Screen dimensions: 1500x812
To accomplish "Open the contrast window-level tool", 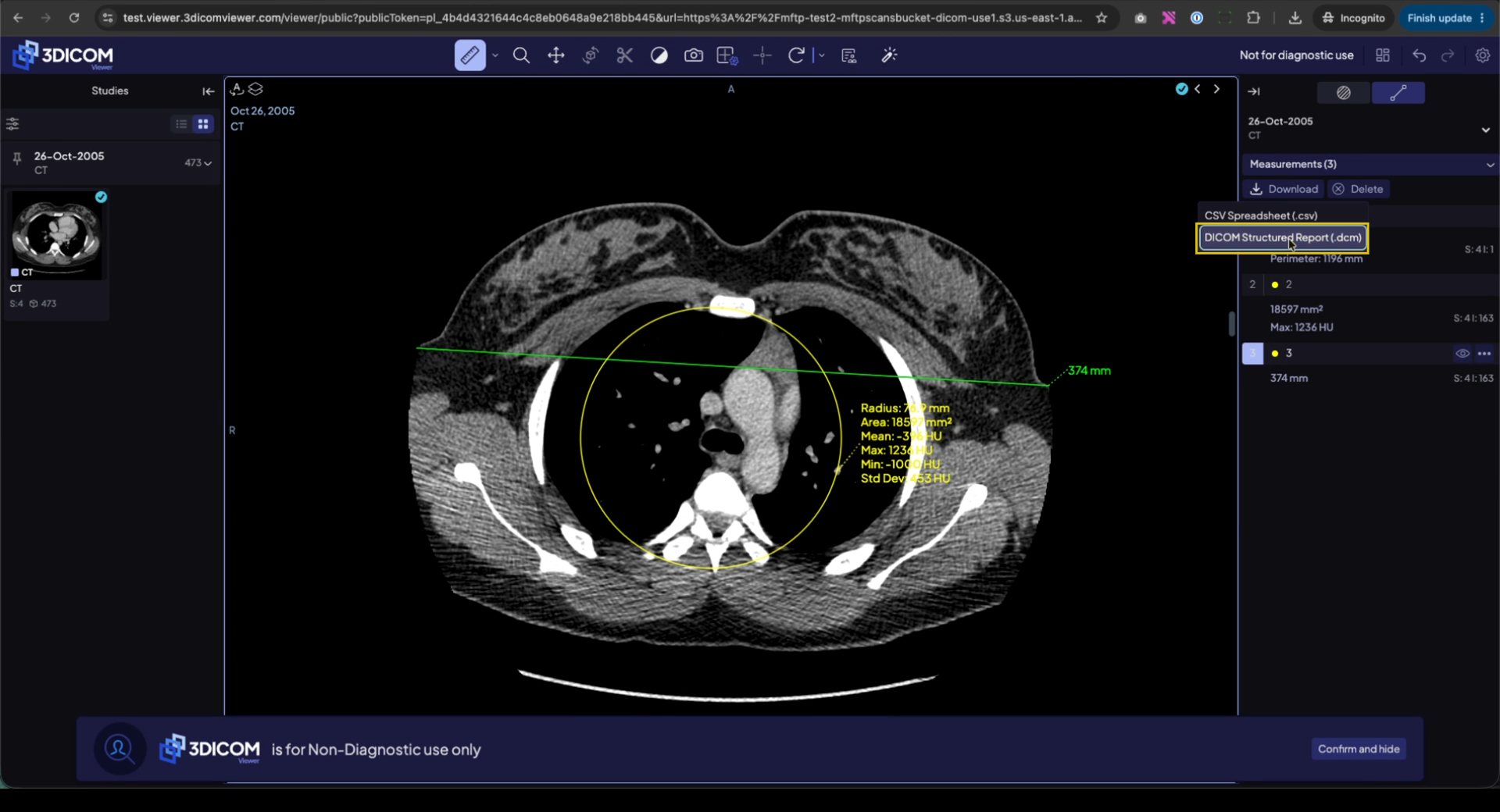I will [x=659, y=55].
